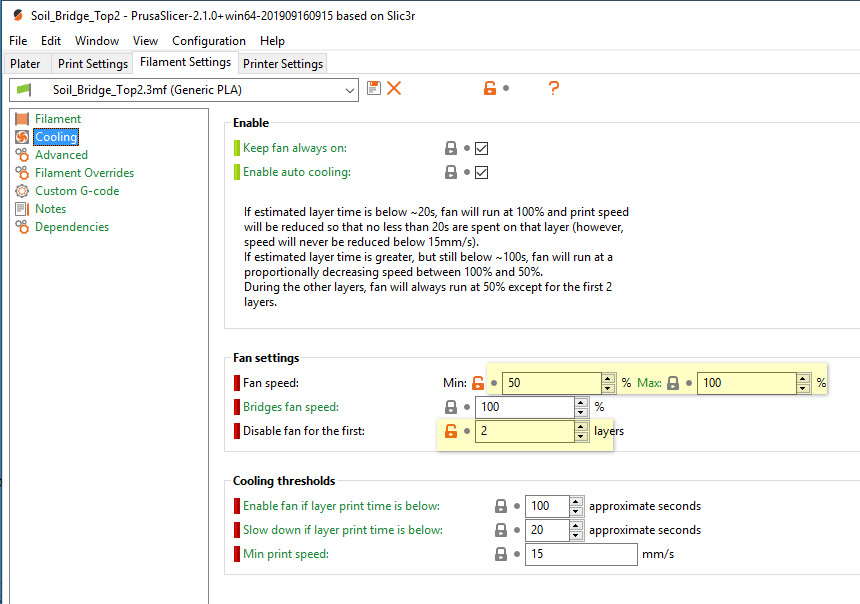Increase Max fan speed with up arrow
The image size is (860, 604).
tap(803, 378)
